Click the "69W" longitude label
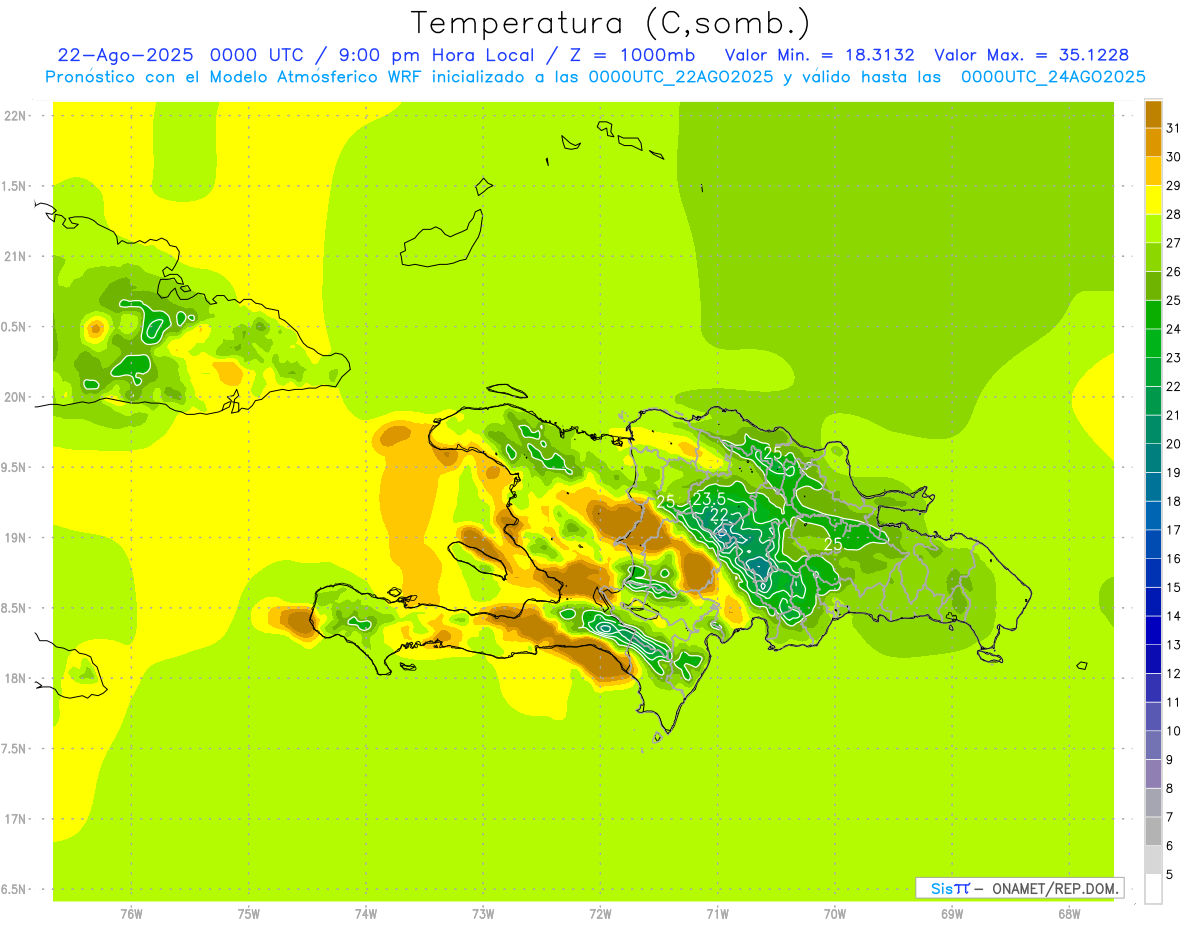Image resolution: width=1200 pixels, height=927 pixels. [x=952, y=914]
